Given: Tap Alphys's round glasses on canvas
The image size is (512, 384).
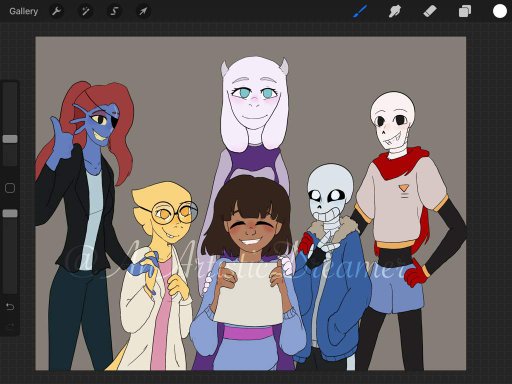Looking at the screenshot, I should (173, 213).
